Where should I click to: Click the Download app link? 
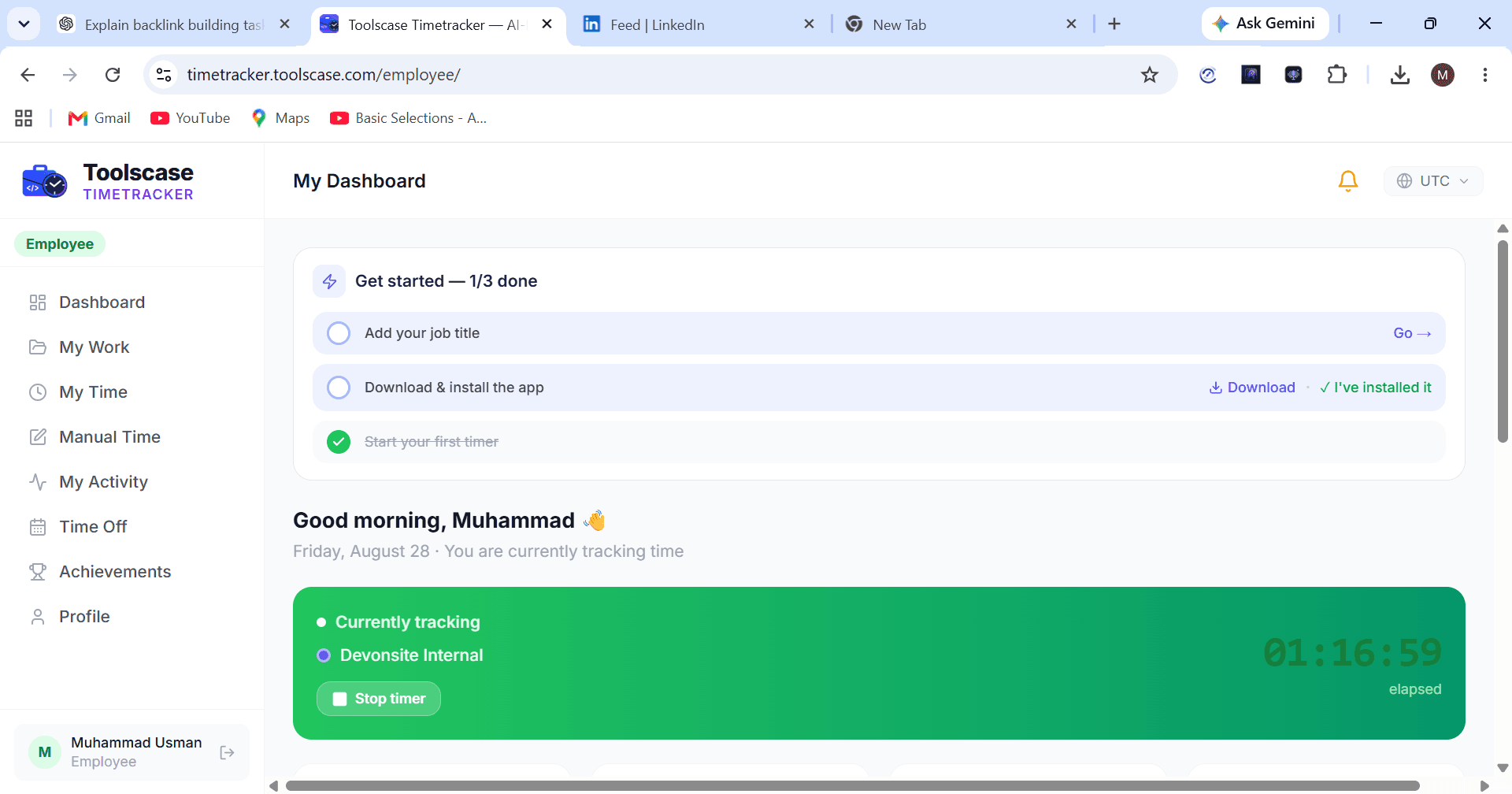[1252, 388]
